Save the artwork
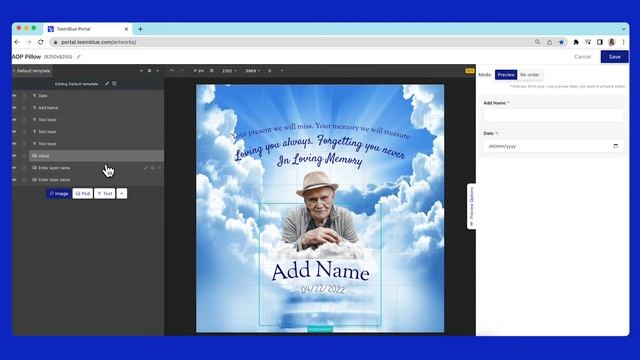 [x=614, y=57]
